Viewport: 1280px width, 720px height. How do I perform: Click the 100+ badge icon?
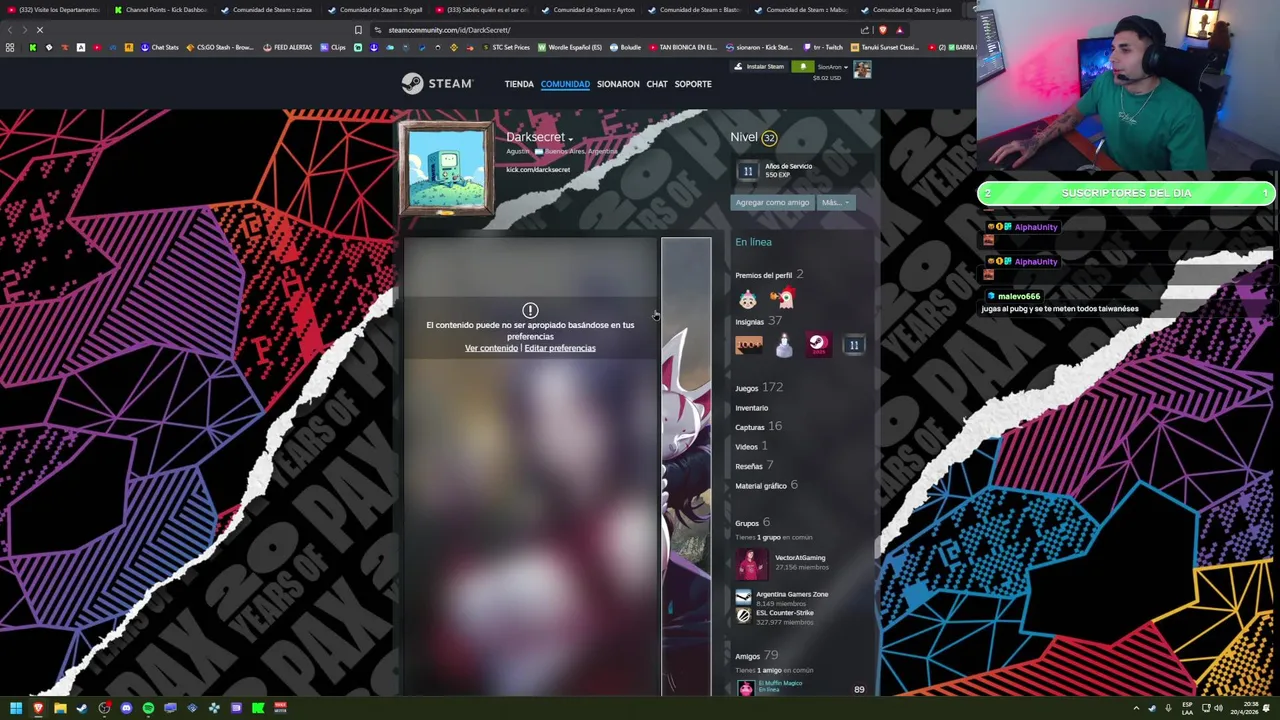[x=749, y=345]
